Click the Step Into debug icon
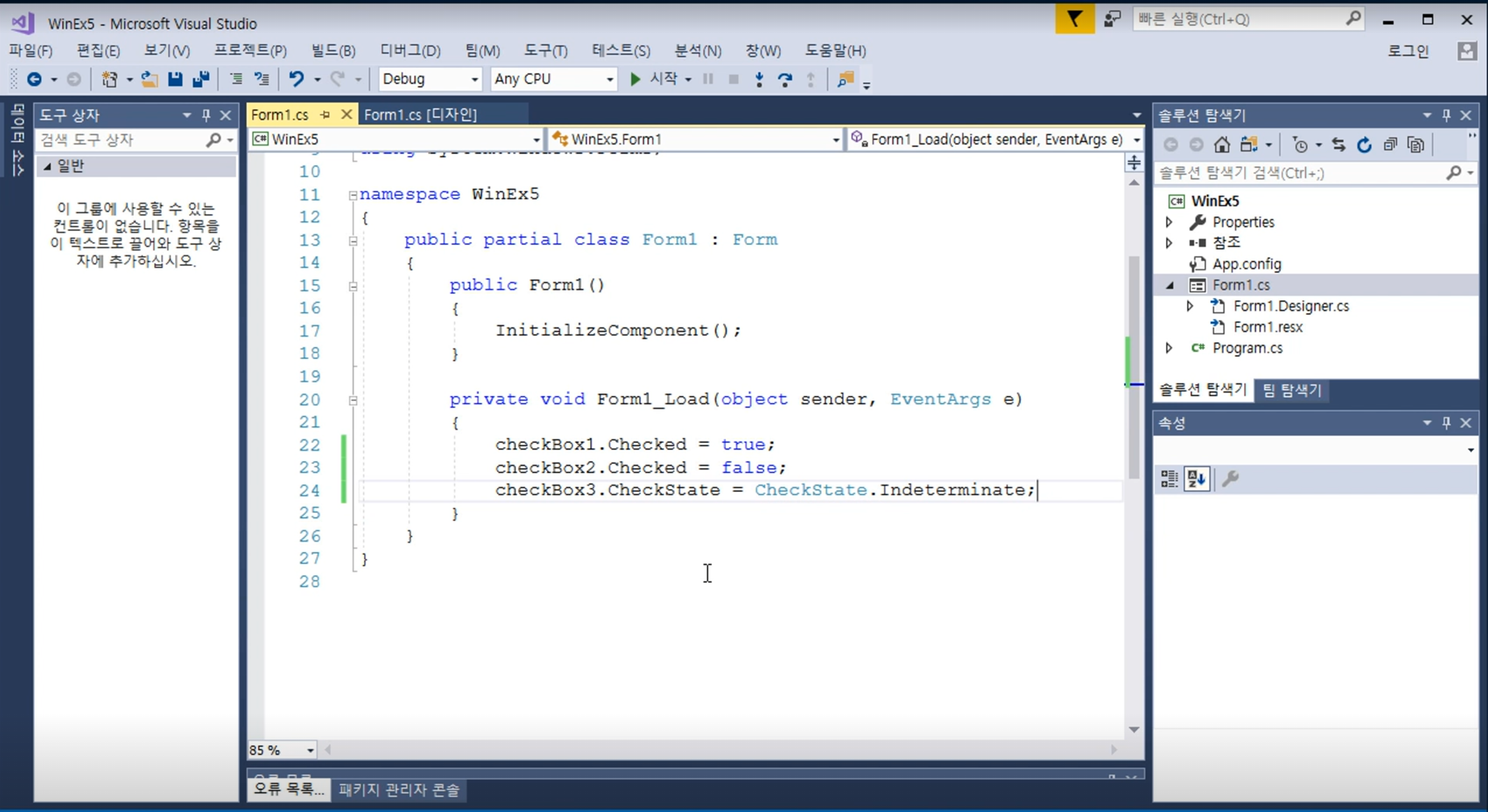 (x=759, y=79)
